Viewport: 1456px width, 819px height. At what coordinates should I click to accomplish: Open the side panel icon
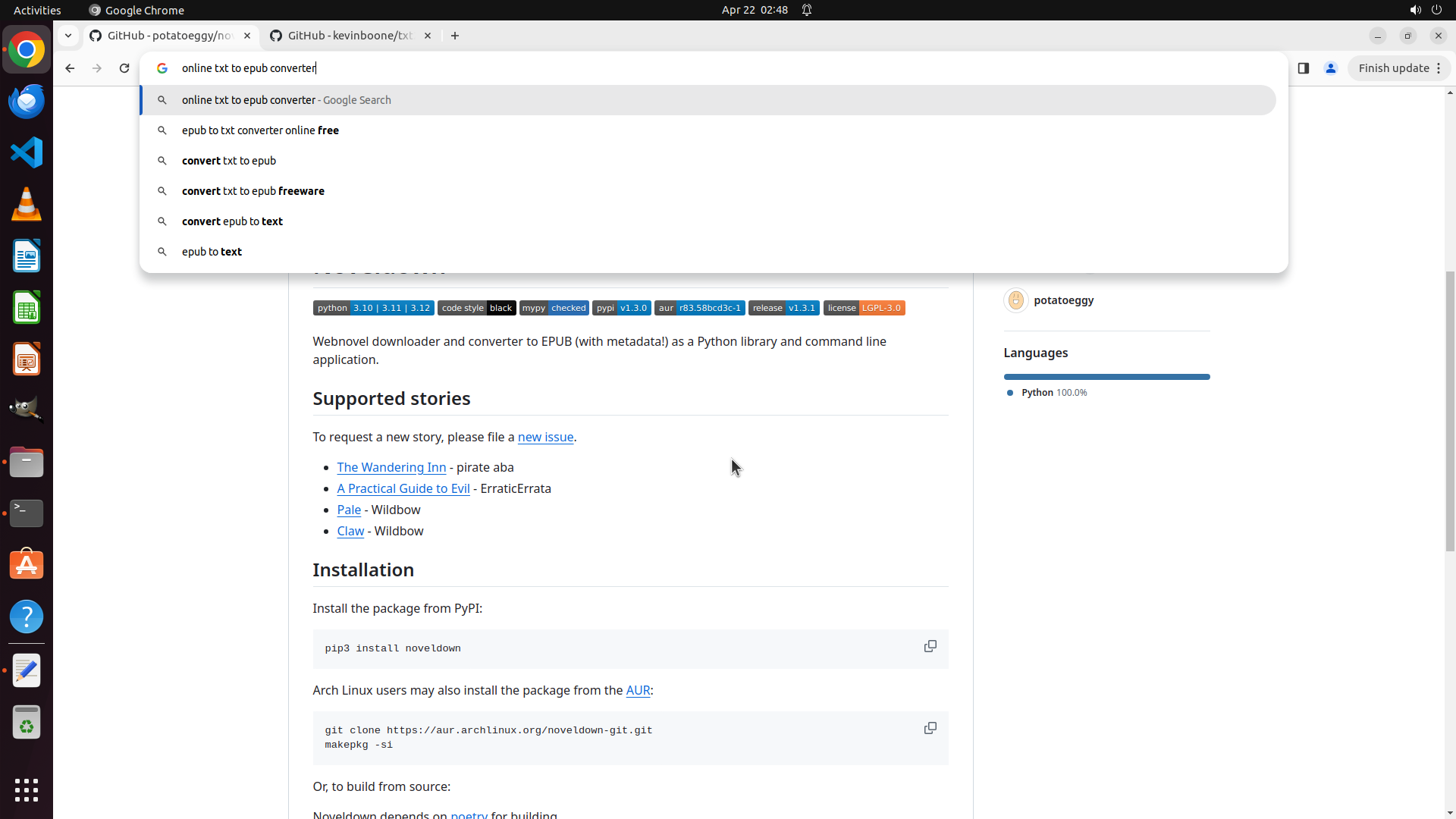coord(1303,68)
